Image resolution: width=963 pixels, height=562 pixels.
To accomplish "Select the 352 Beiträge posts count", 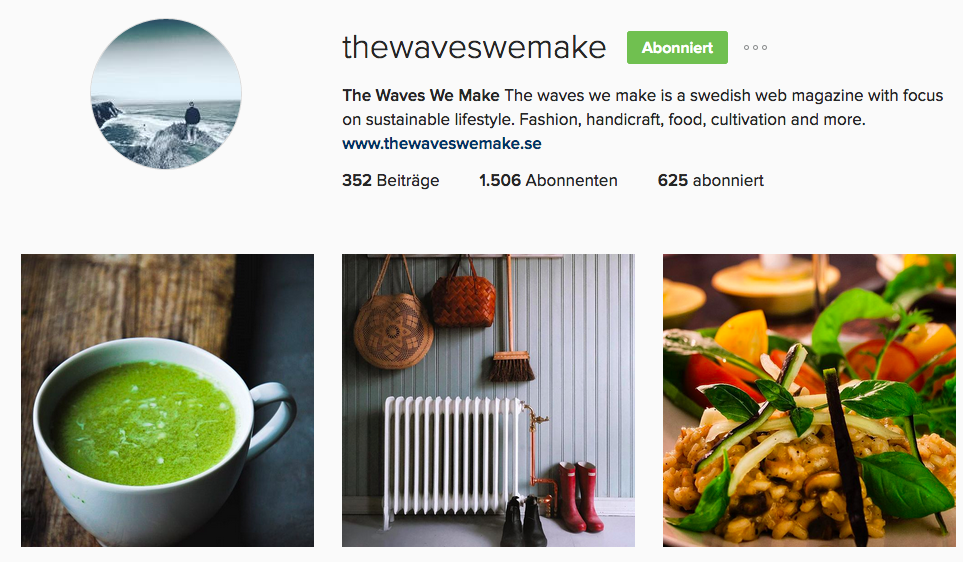I will click(x=391, y=180).
